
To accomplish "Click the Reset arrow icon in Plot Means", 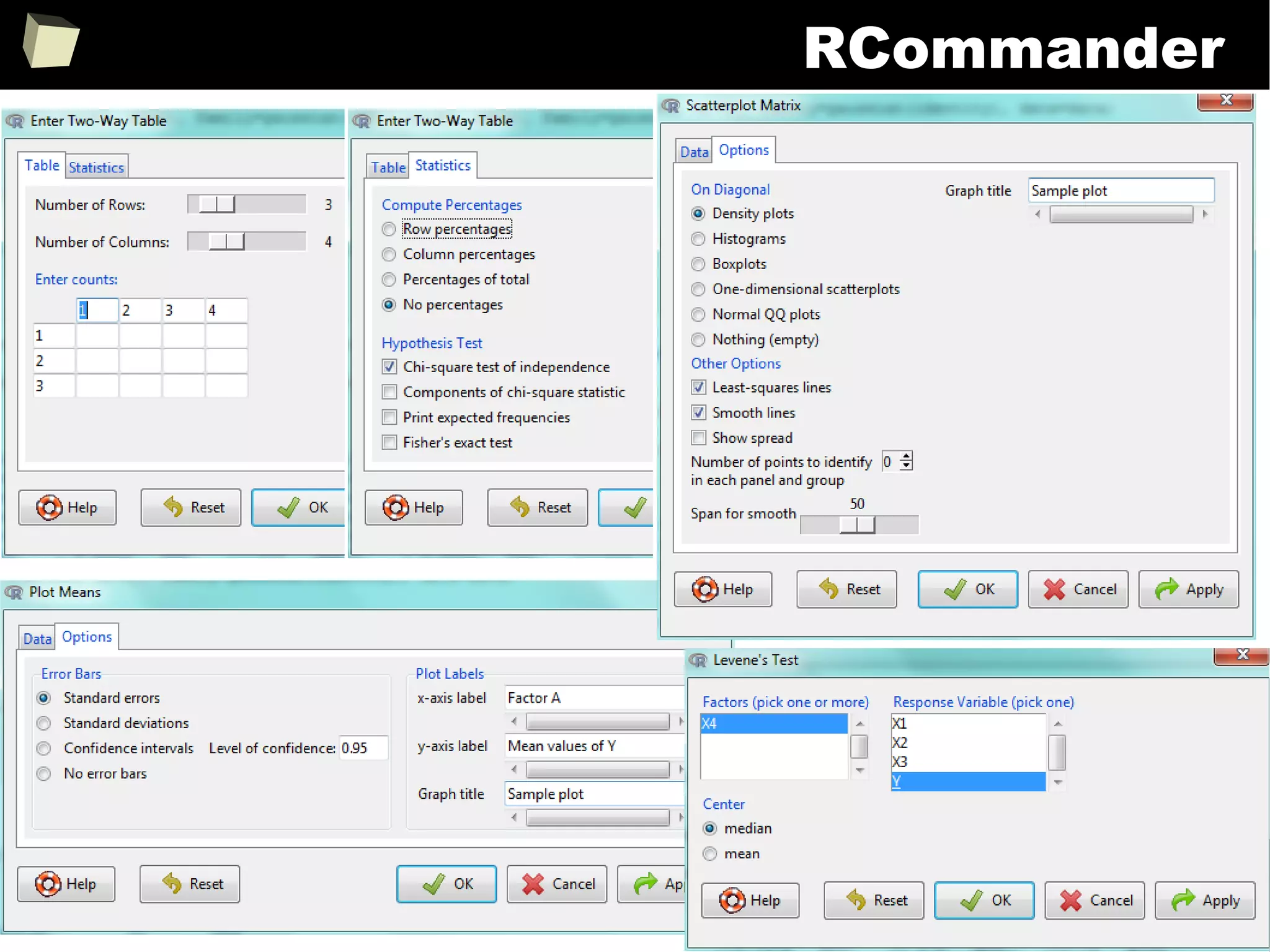I will pos(172,883).
